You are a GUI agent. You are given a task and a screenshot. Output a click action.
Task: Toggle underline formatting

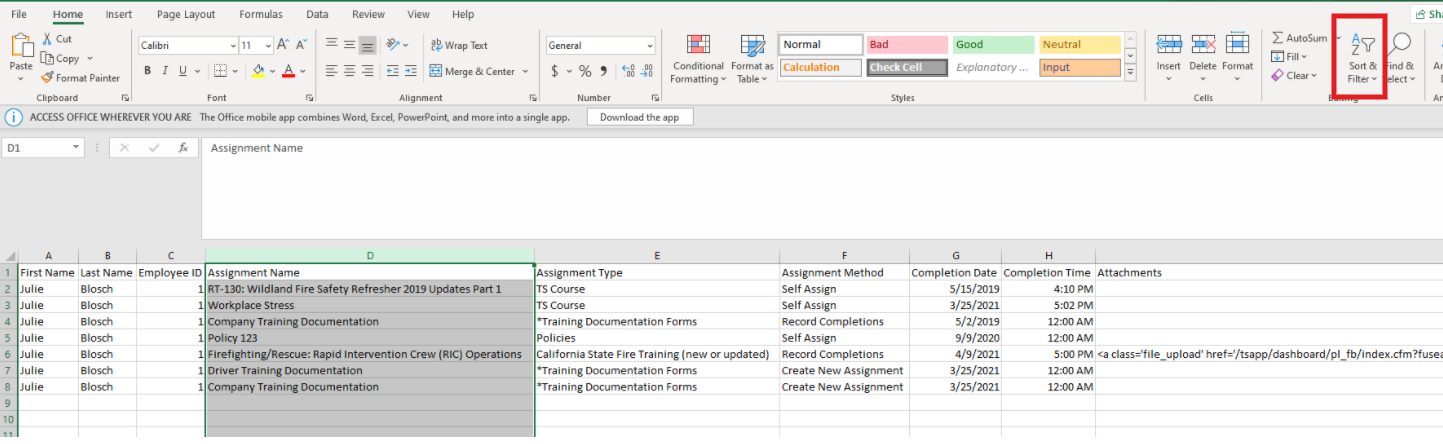183,71
